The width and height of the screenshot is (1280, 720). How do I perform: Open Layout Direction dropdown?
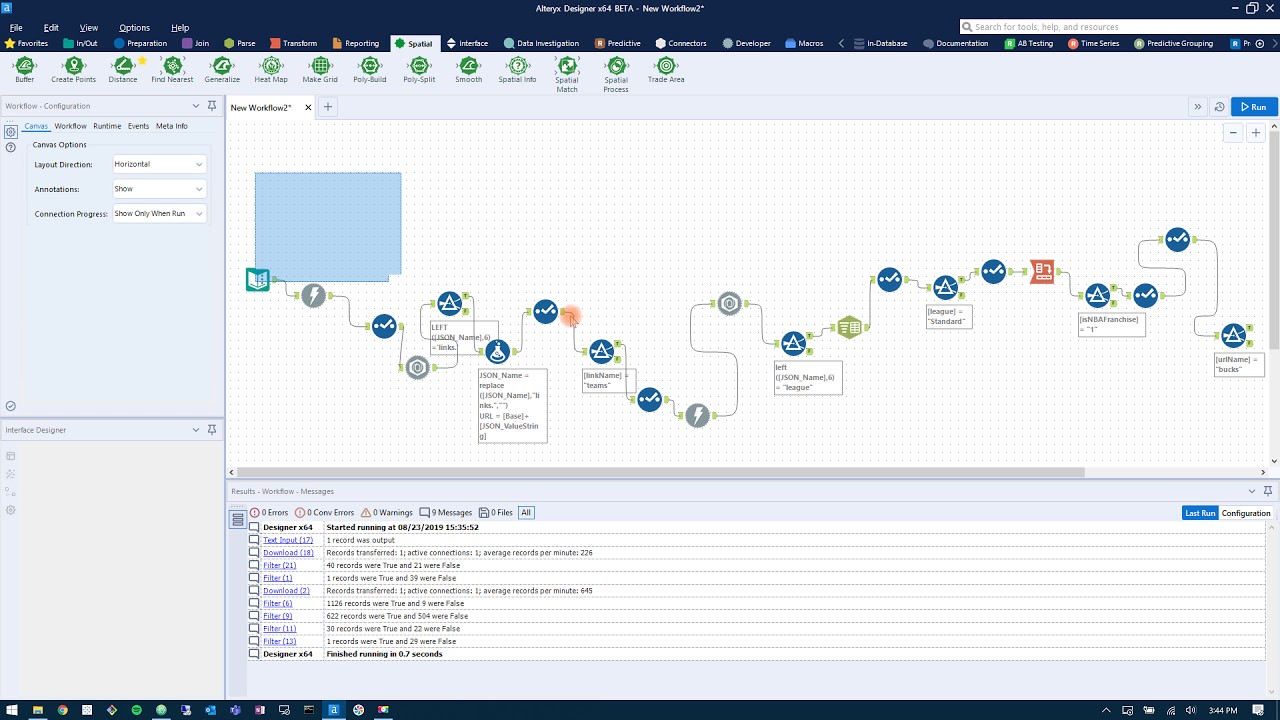coord(159,164)
